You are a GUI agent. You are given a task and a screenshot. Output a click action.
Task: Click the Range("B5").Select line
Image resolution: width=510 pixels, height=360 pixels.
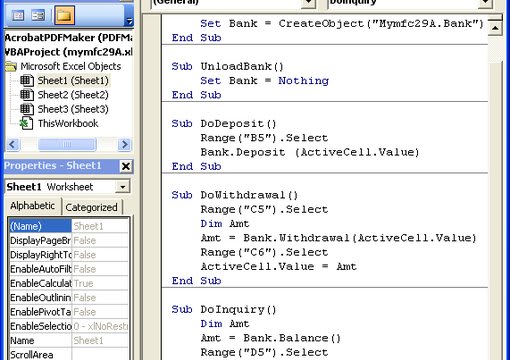264,138
